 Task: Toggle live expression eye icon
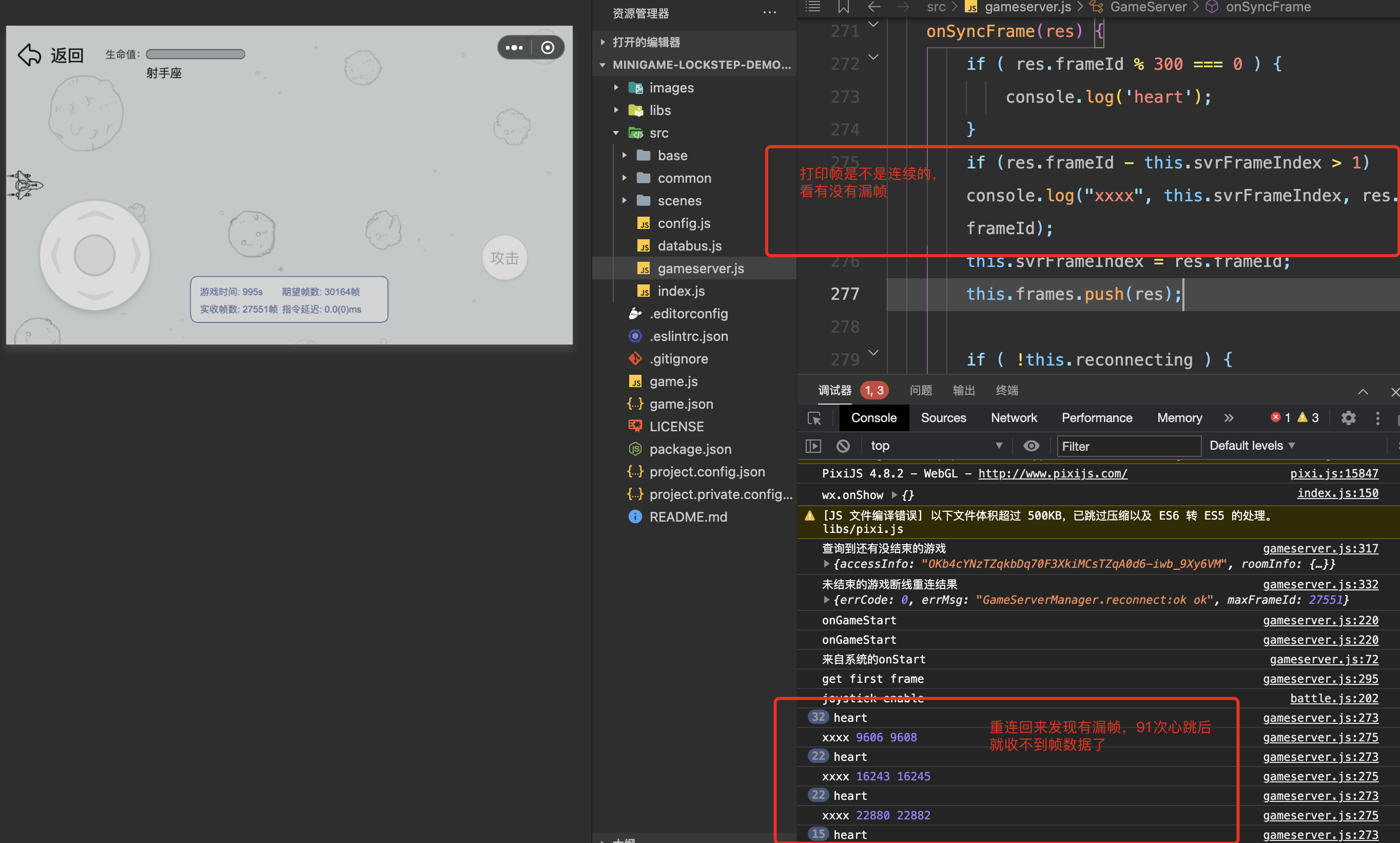point(1031,446)
